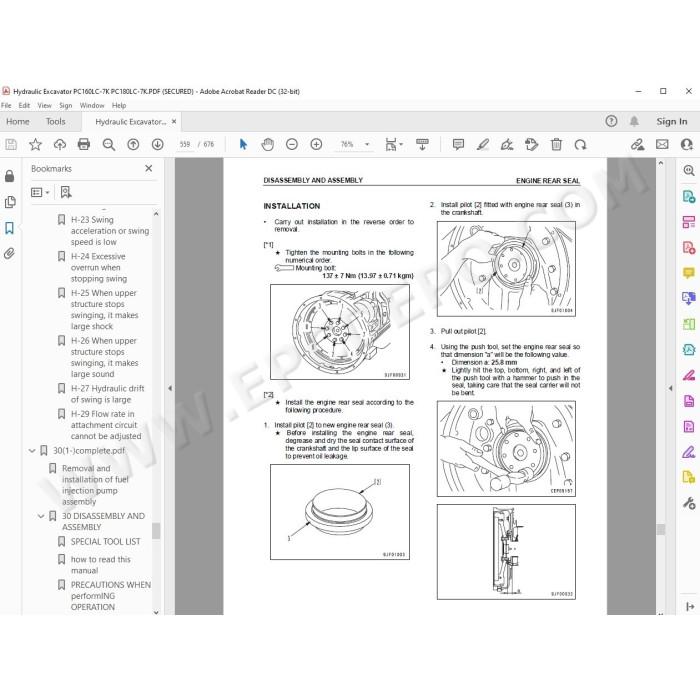
Task: Click the Print file icon
Action: pos(84,144)
